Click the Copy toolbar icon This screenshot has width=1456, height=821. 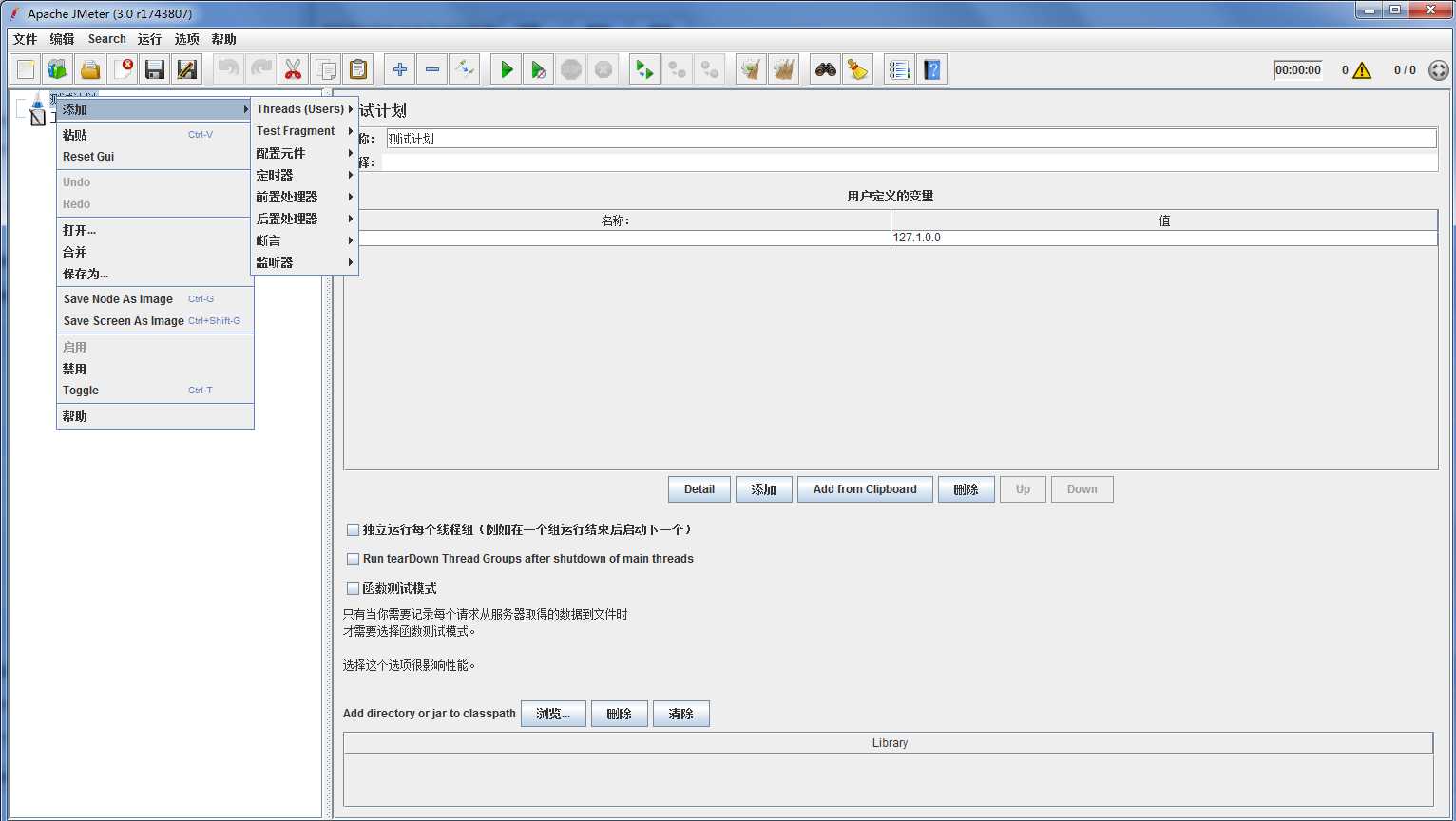[325, 69]
